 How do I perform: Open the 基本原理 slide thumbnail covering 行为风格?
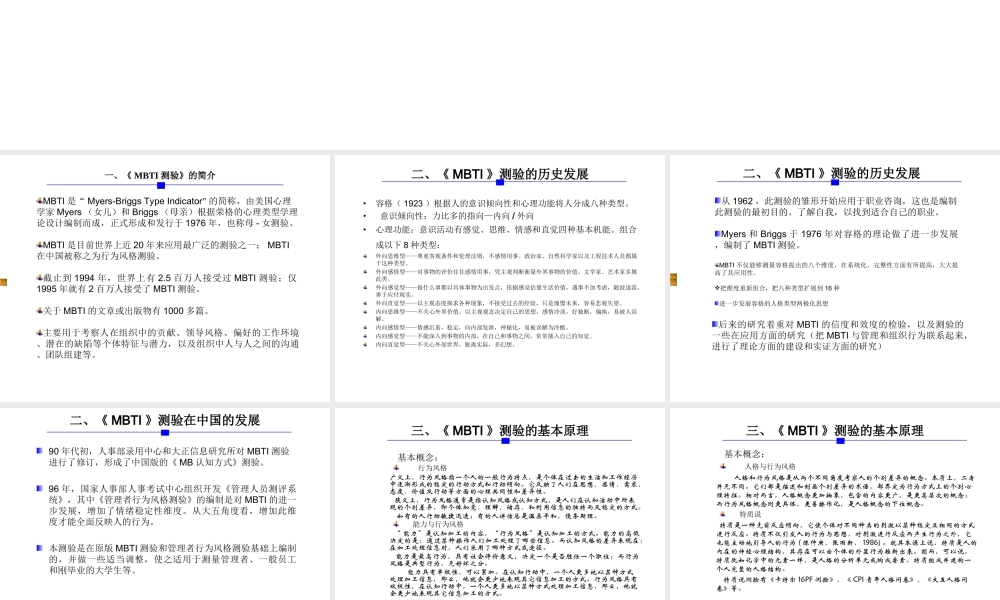pos(499,504)
